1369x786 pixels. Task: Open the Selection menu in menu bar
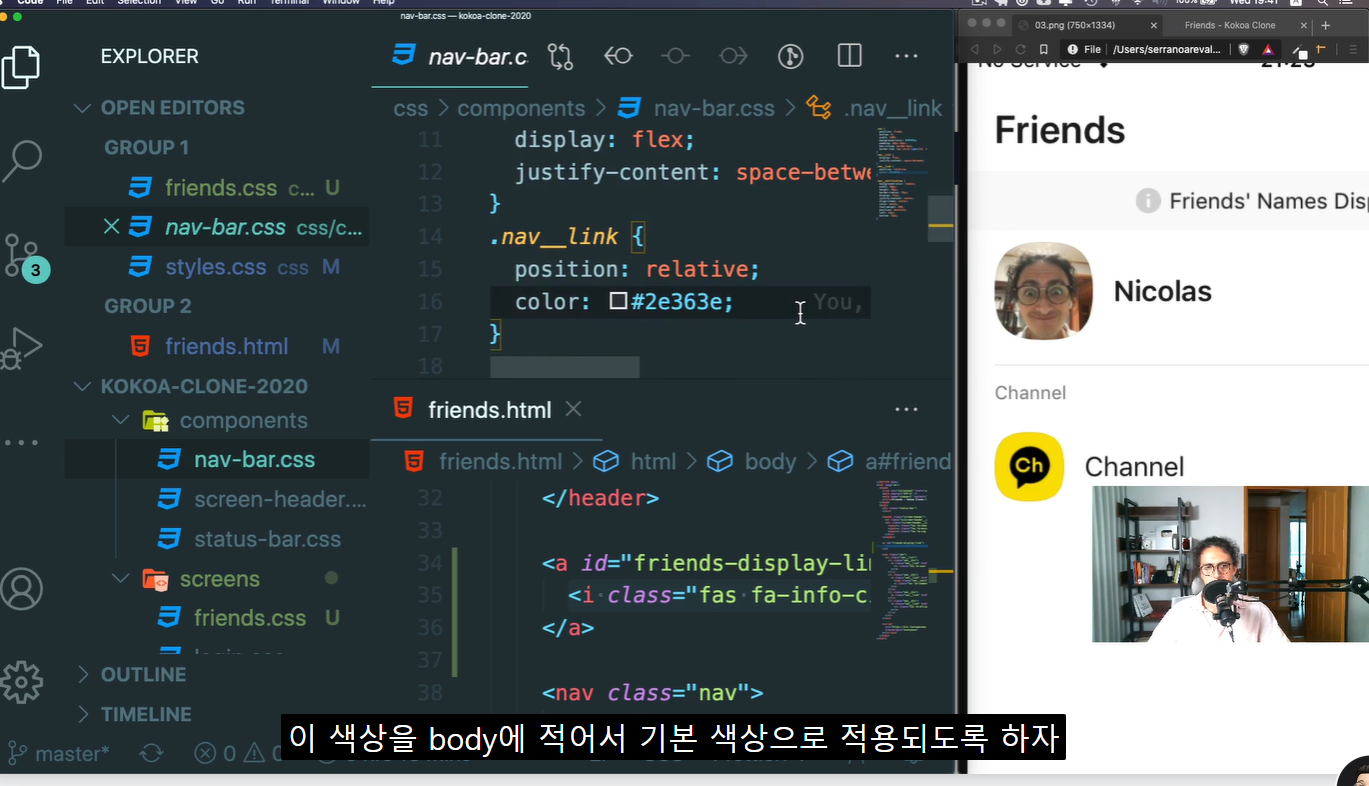pyautogui.click(x=138, y=3)
